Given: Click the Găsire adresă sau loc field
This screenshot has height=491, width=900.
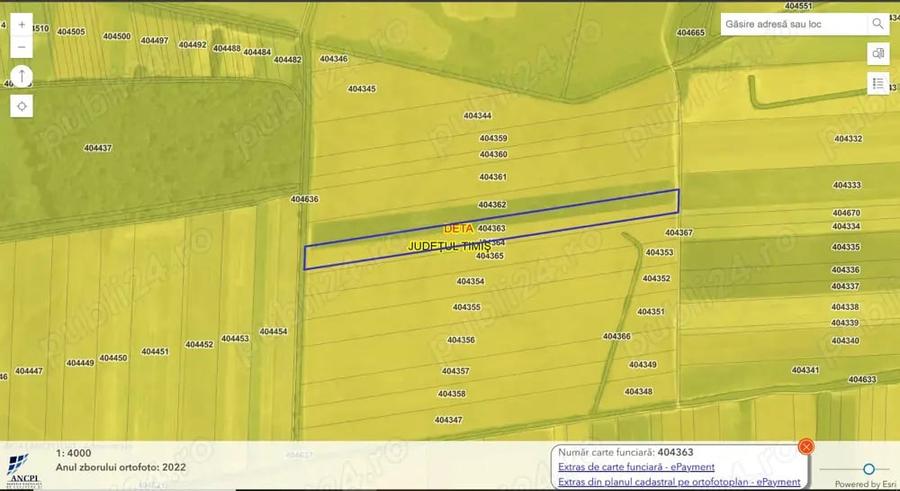Looking at the screenshot, I should coord(794,24).
